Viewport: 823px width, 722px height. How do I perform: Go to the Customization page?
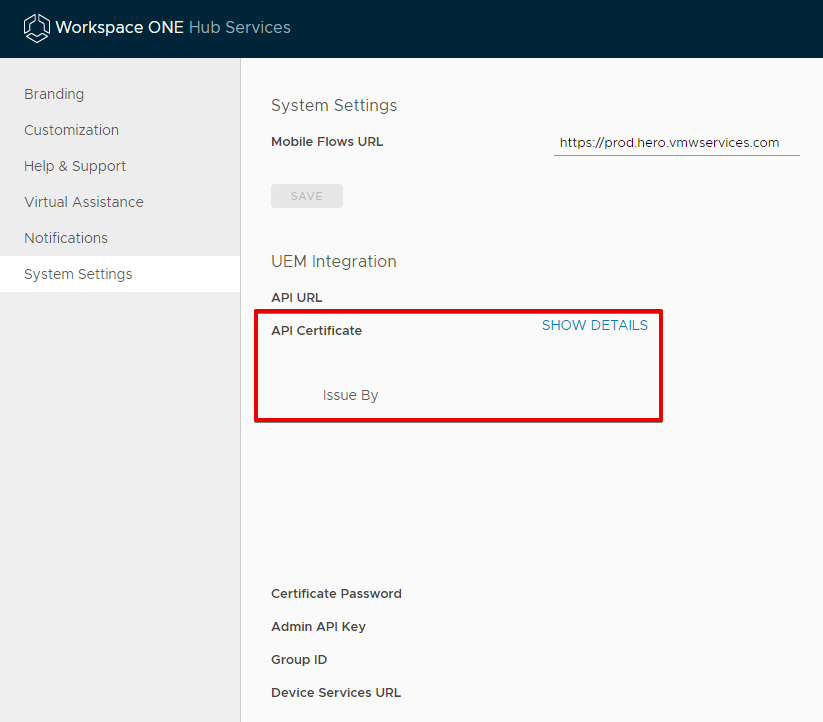(x=71, y=130)
